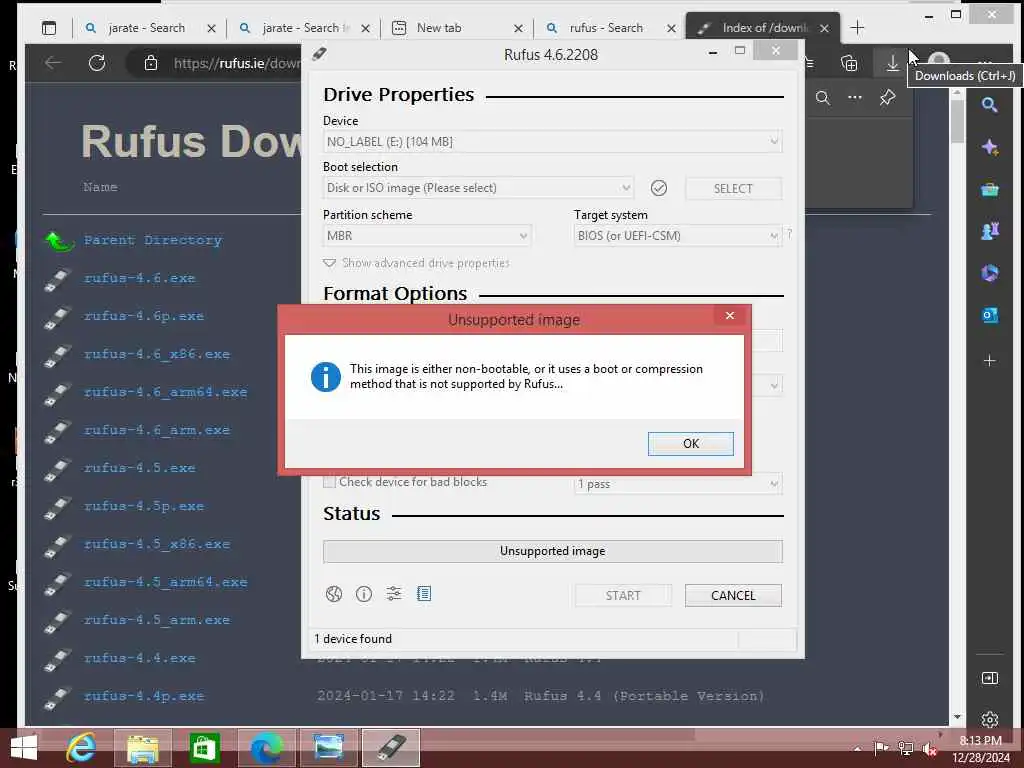Click search icon in Downloads panel
1024x768 pixels.
click(823, 98)
